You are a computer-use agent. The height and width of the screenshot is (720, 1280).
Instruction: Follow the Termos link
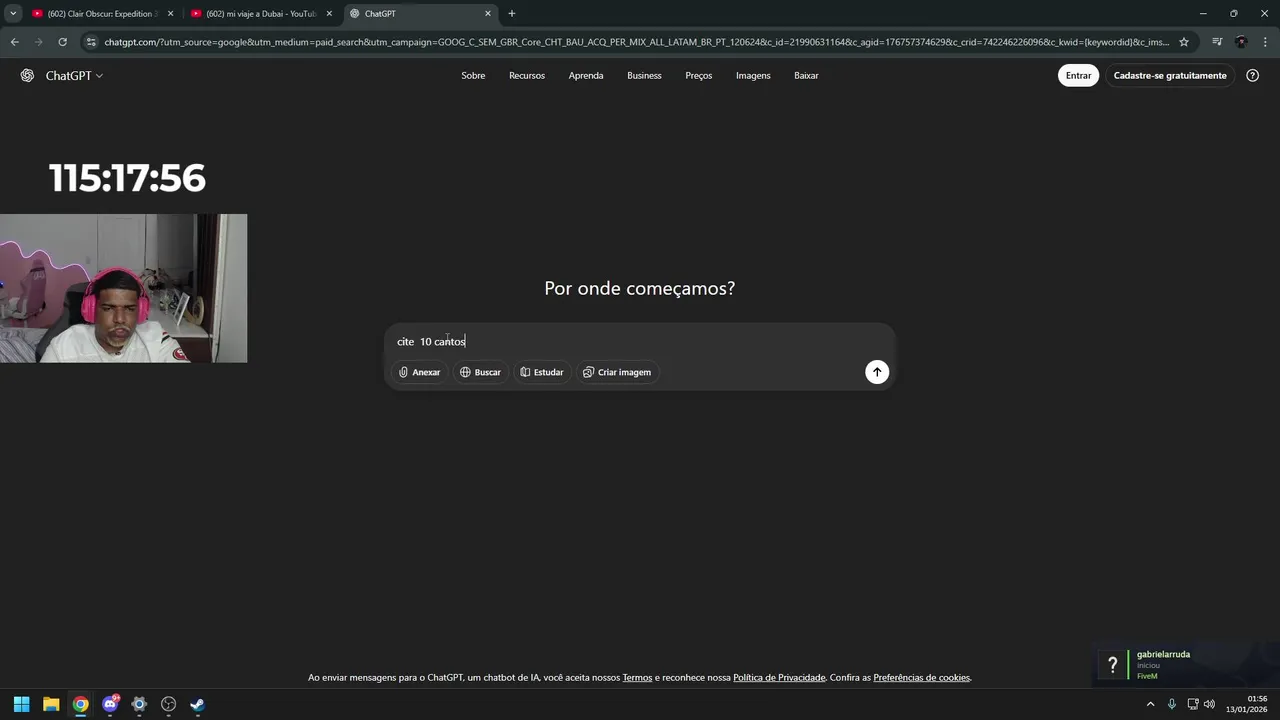coord(637,678)
